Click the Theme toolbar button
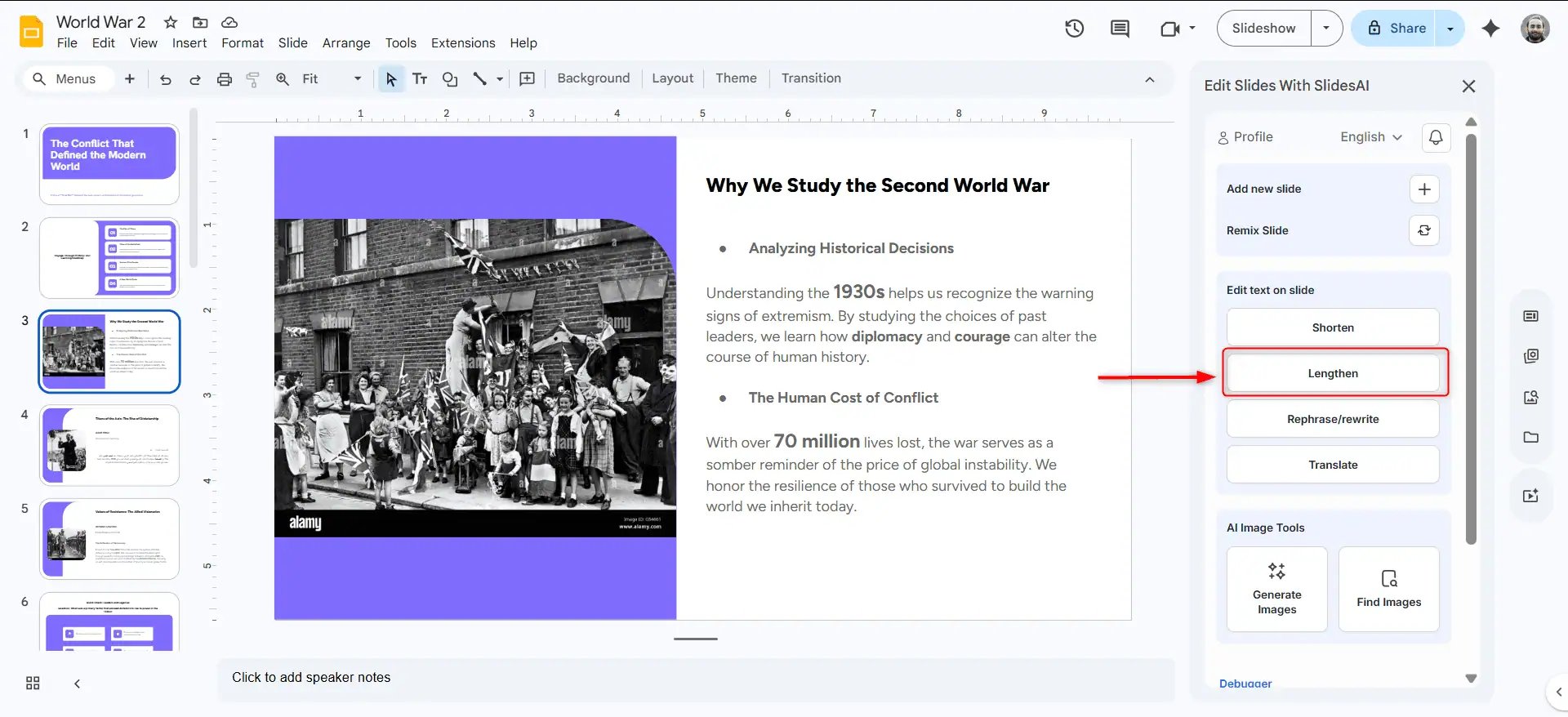Image resolution: width=1568 pixels, height=717 pixels. point(736,78)
